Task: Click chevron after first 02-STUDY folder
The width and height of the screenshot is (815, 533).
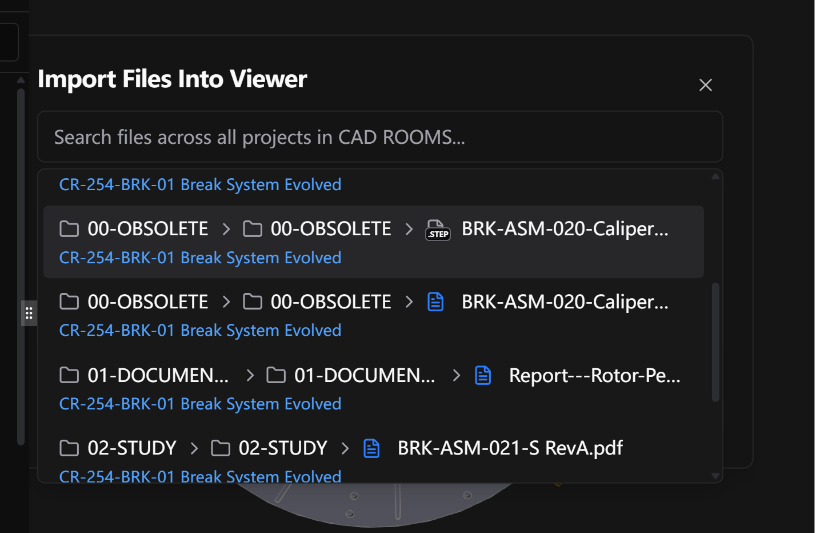Action: tap(194, 448)
